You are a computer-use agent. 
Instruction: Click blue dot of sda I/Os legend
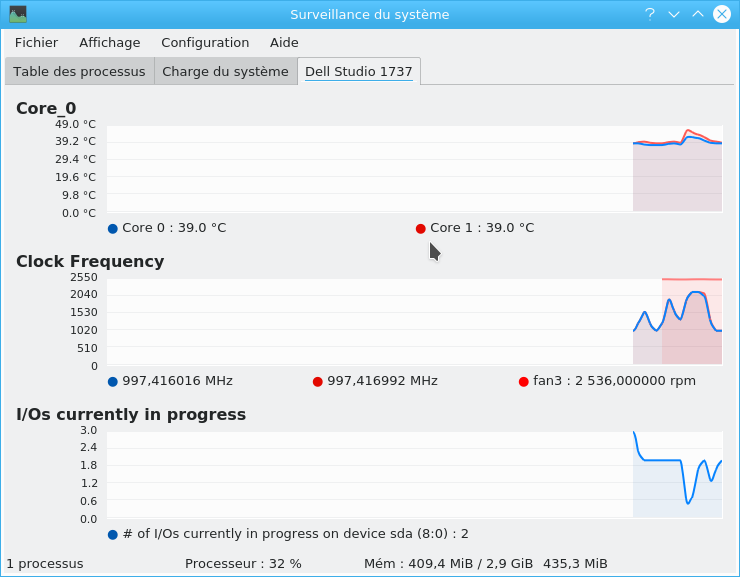pyautogui.click(x=112, y=535)
